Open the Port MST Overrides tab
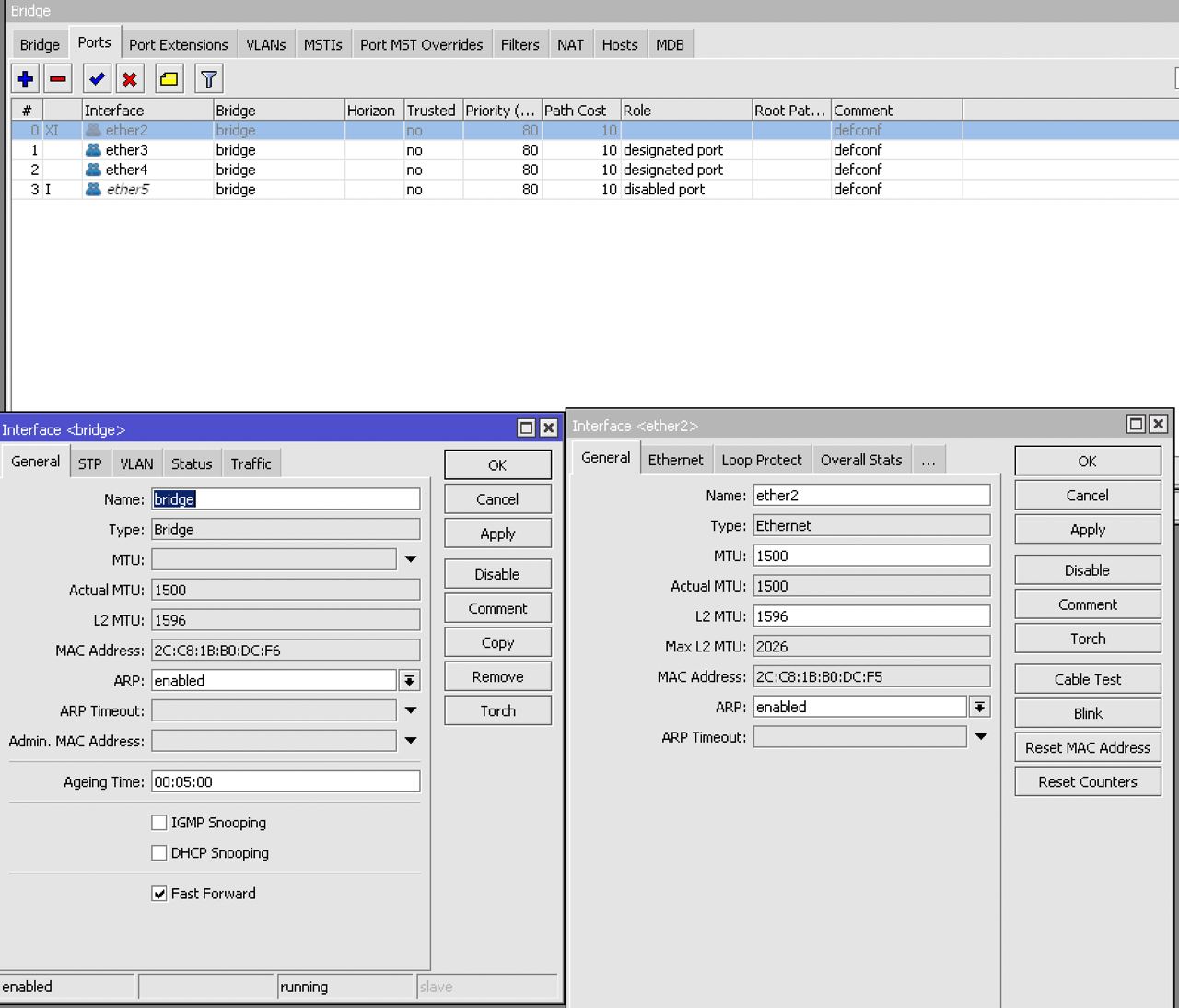Viewport: 1179px width, 1008px height. (422, 44)
